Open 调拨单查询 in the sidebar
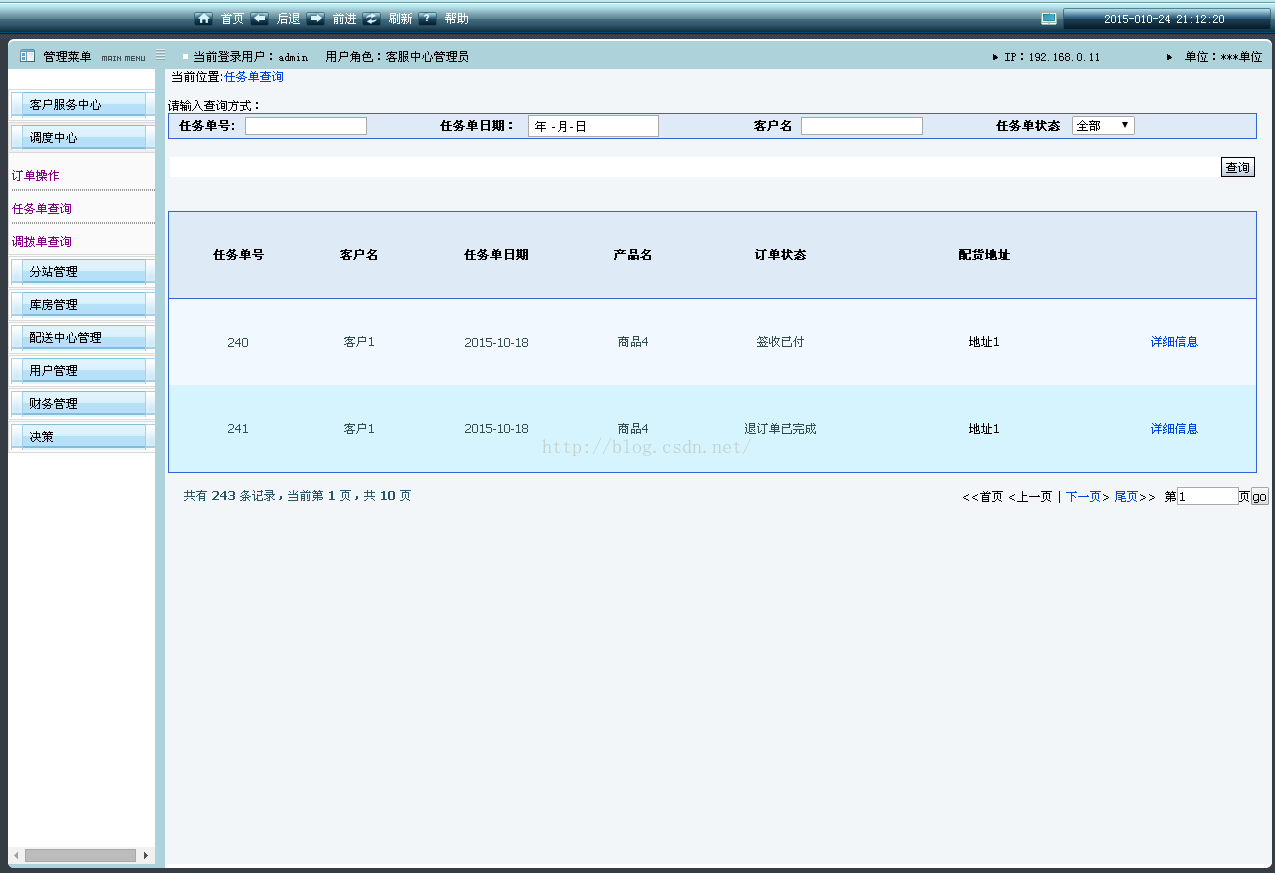1275x873 pixels. click(x=41, y=242)
